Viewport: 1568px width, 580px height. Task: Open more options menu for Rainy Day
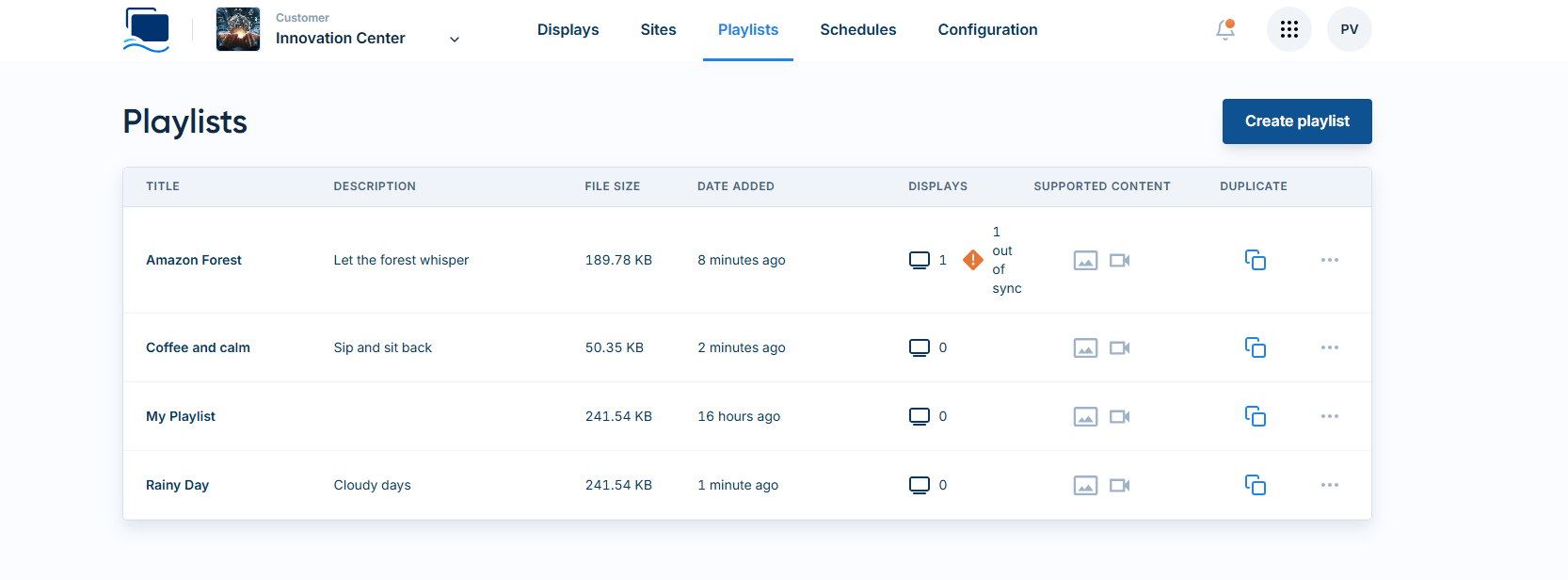pyautogui.click(x=1329, y=485)
